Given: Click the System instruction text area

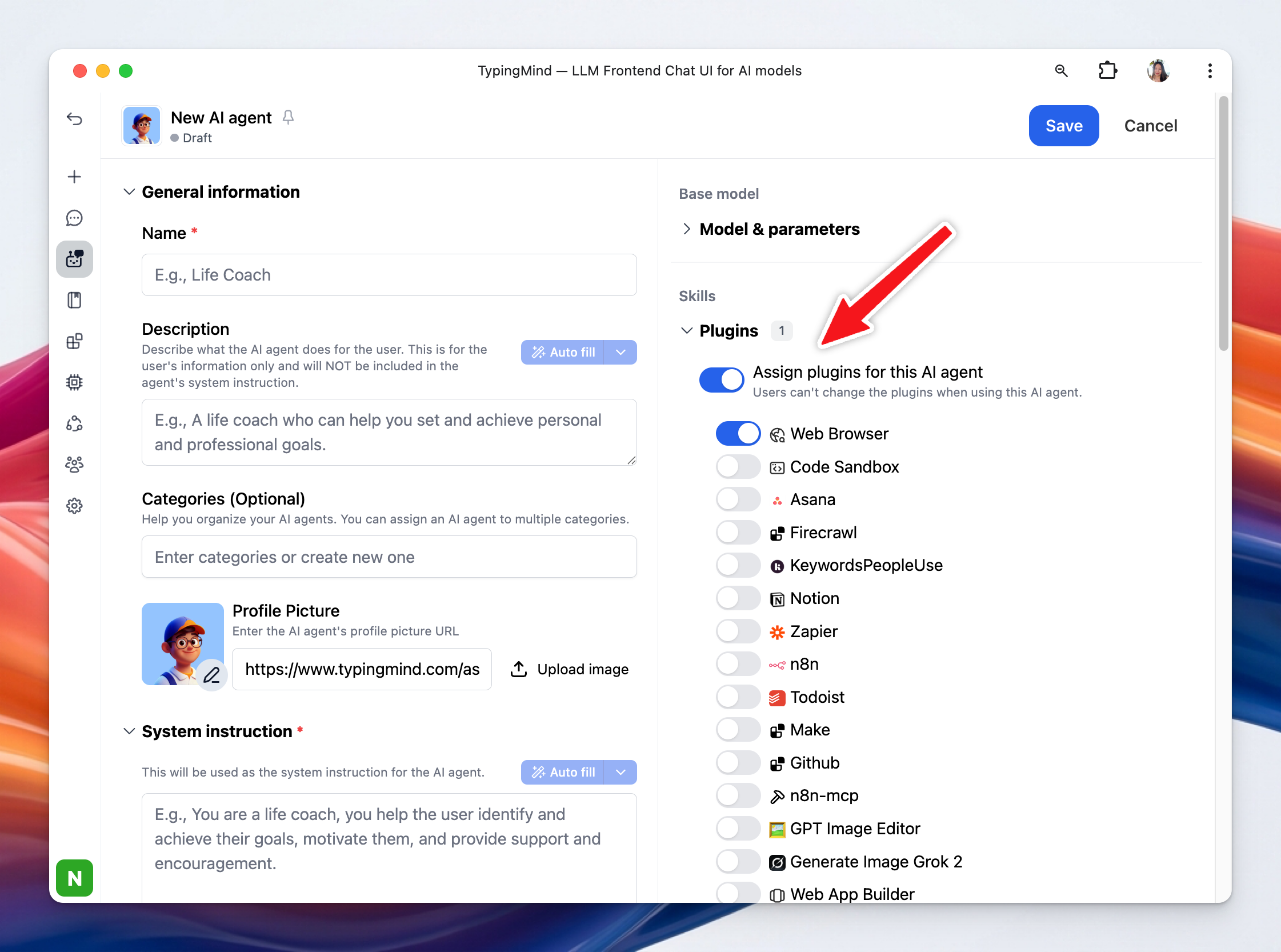Looking at the screenshot, I should [x=389, y=848].
